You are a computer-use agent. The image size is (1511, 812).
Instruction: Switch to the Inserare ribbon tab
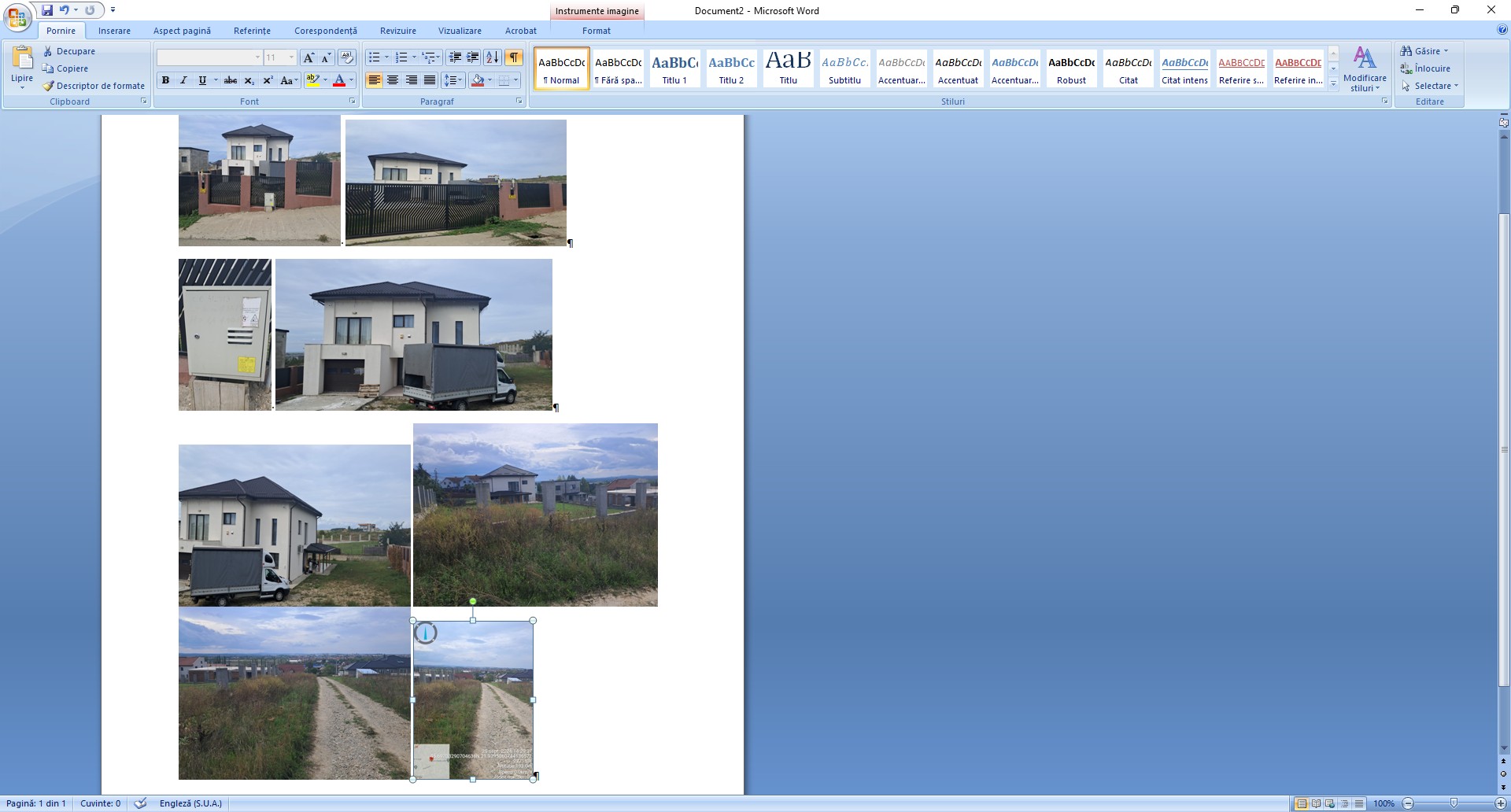point(114,31)
